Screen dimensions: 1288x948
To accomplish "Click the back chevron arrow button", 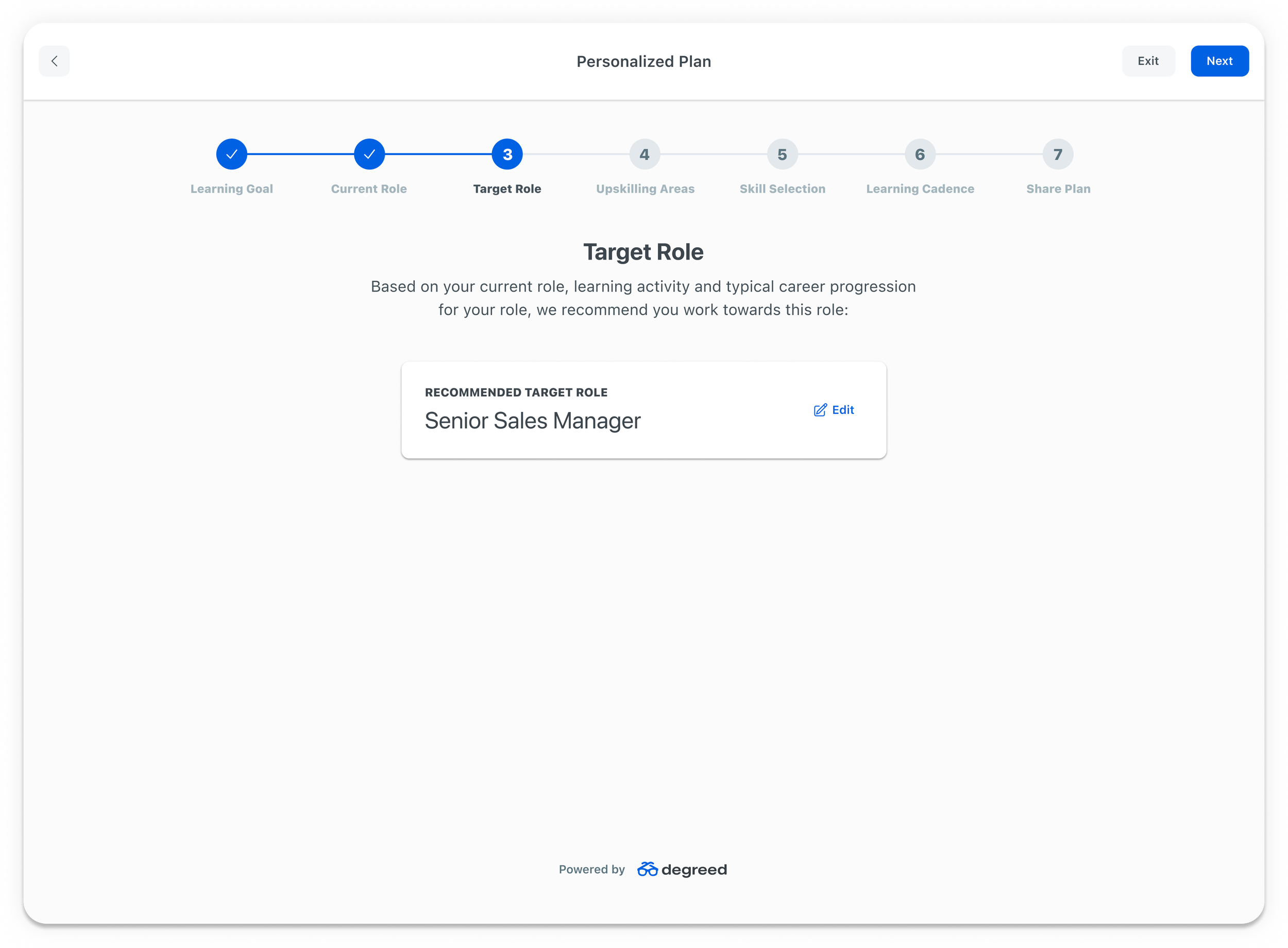I will [55, 61].
